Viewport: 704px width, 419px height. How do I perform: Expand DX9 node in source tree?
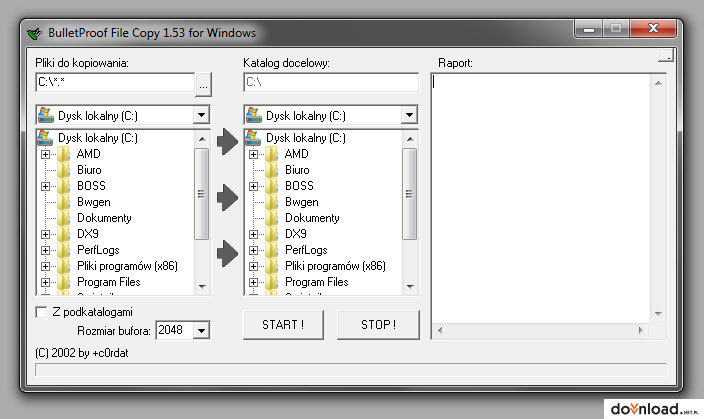click(45, 234)
